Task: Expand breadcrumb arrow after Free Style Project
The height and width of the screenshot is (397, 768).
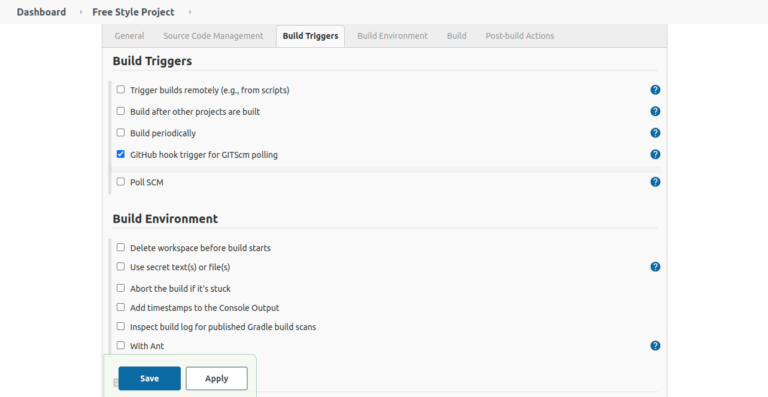Action: coord(190,12)
